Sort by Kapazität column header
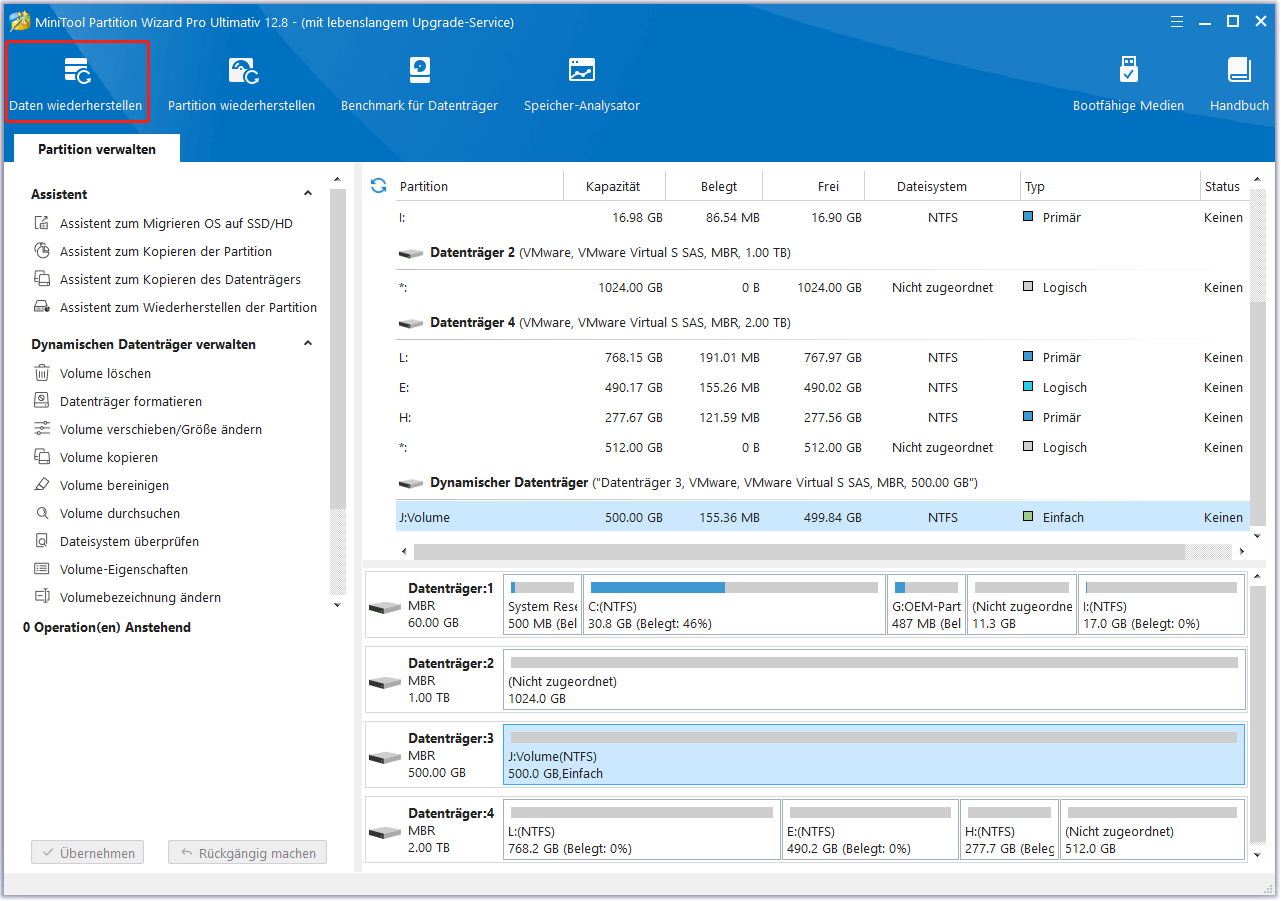 [613, 186]
